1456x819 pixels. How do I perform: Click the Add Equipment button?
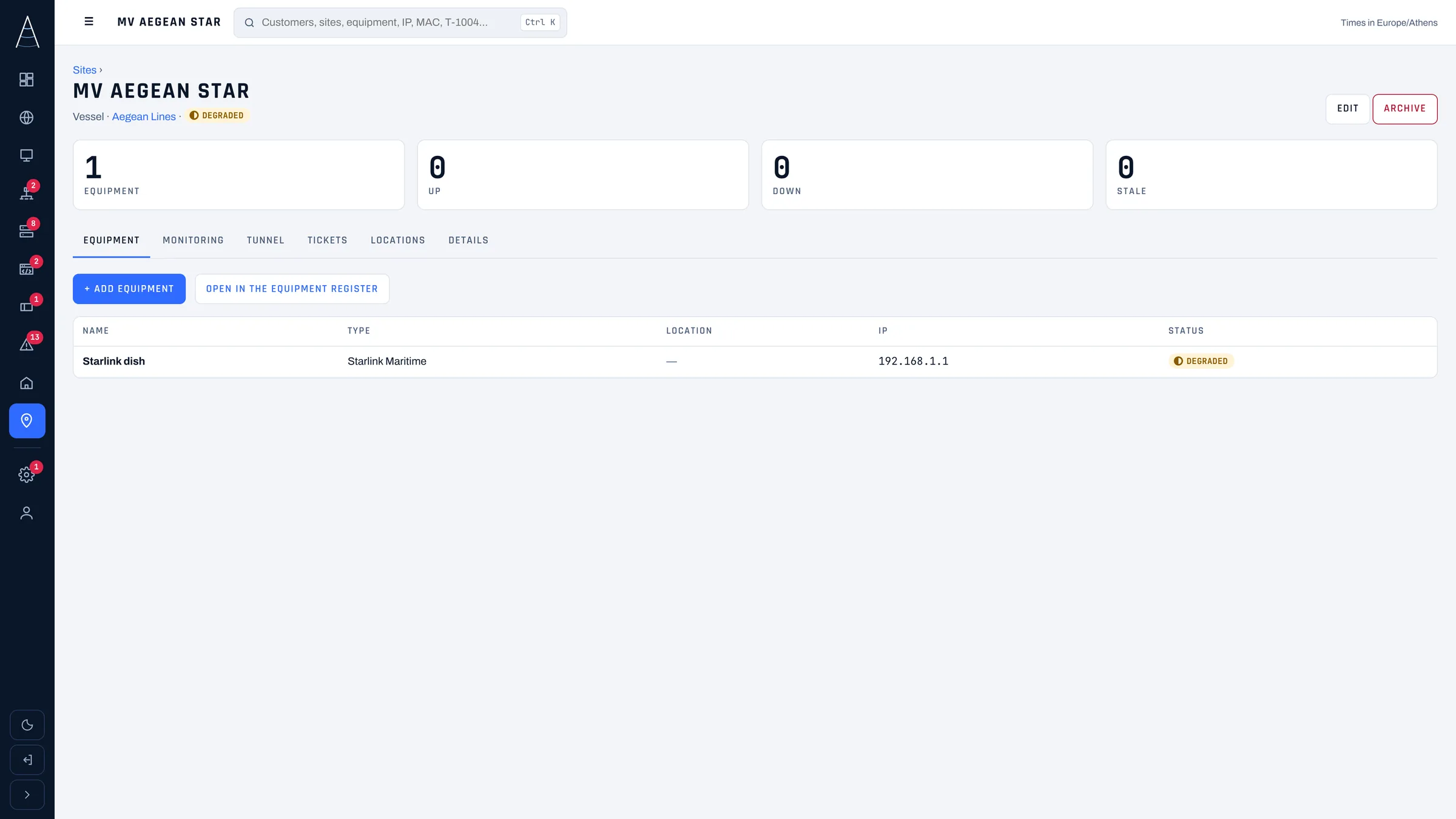(129, 289)
